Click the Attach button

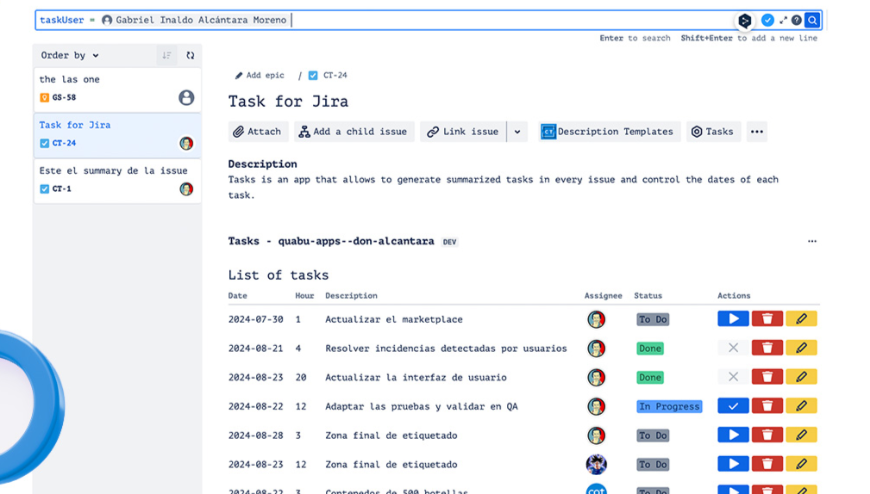[258, 132]
